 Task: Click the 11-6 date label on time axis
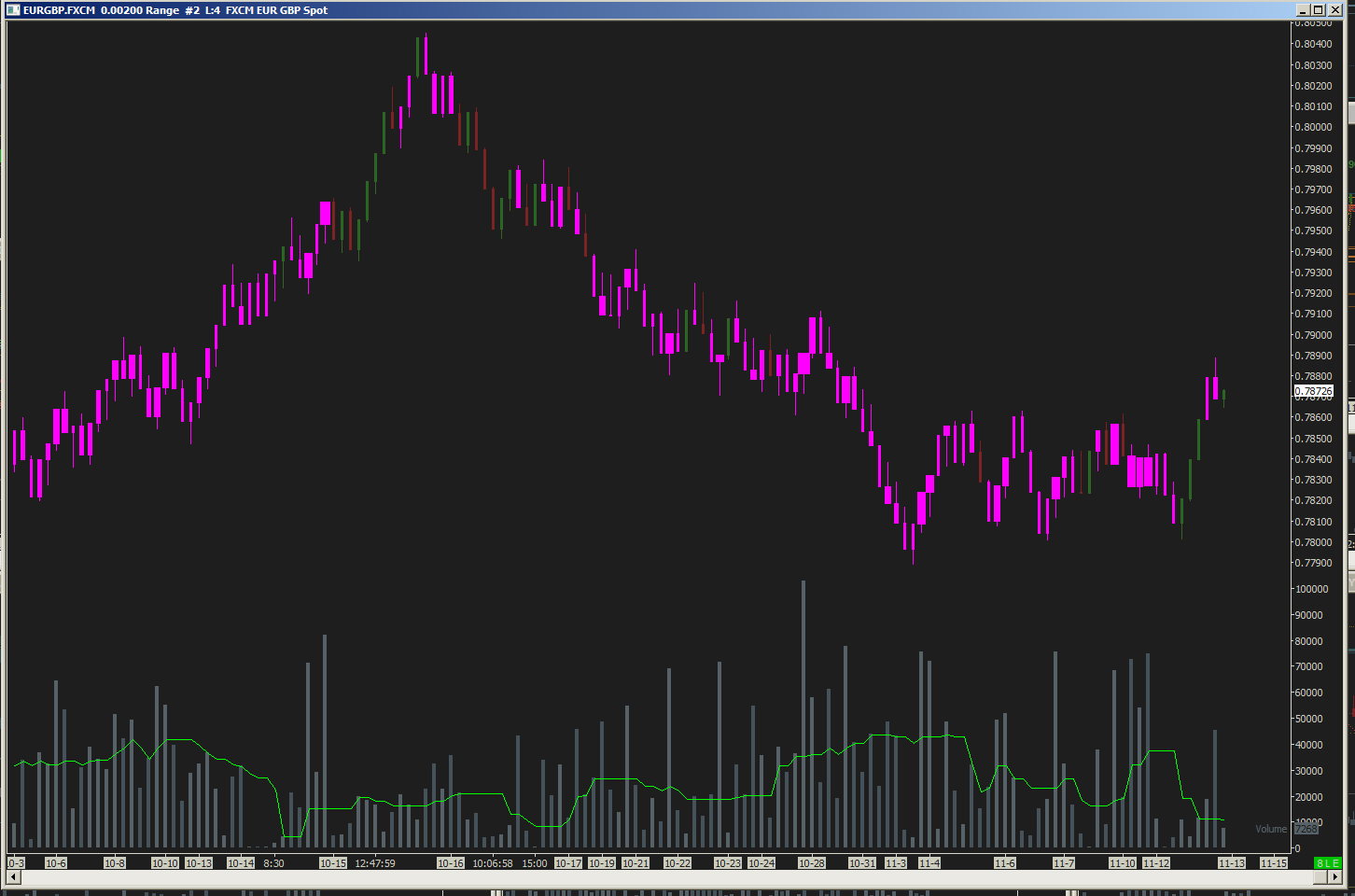pyautogui.click(x=1005, y=863)
